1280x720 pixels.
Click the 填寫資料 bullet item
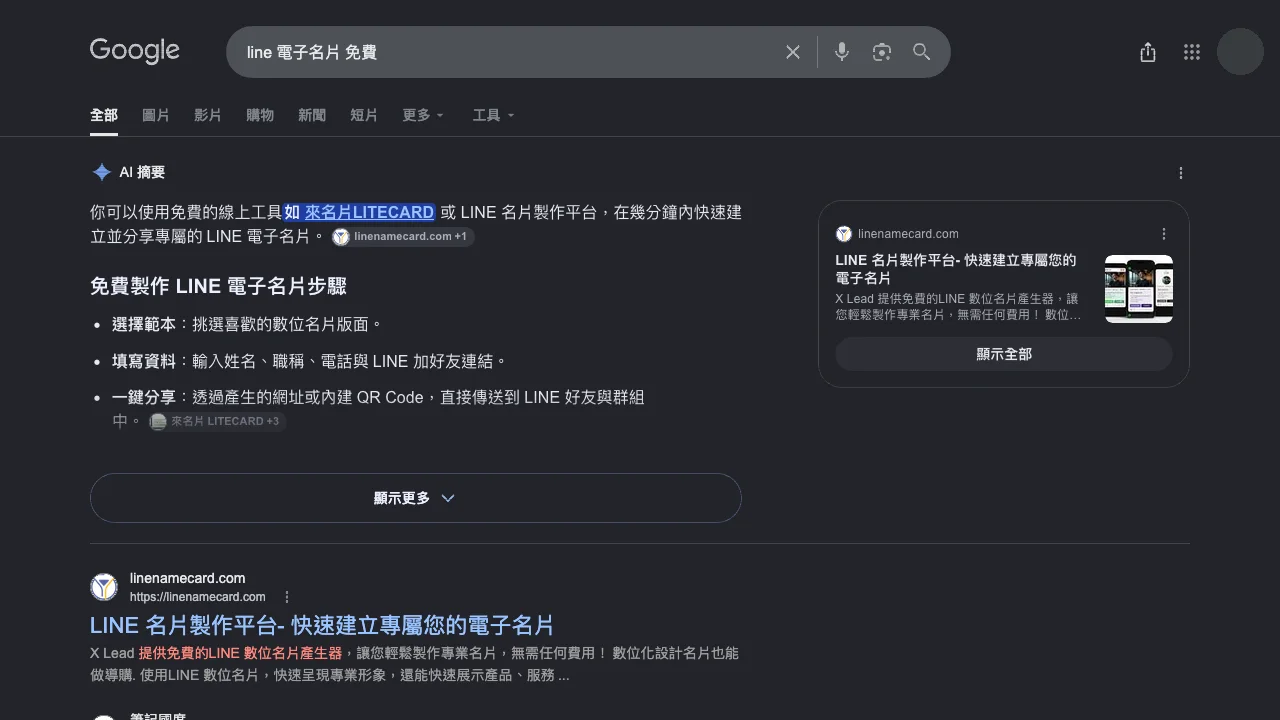[310, 361]
